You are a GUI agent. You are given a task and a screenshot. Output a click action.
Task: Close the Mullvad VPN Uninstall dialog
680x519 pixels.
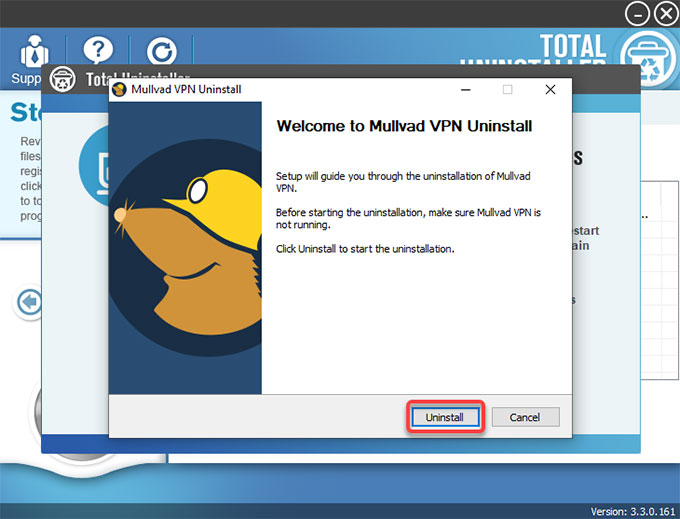(x=550, y=89)
